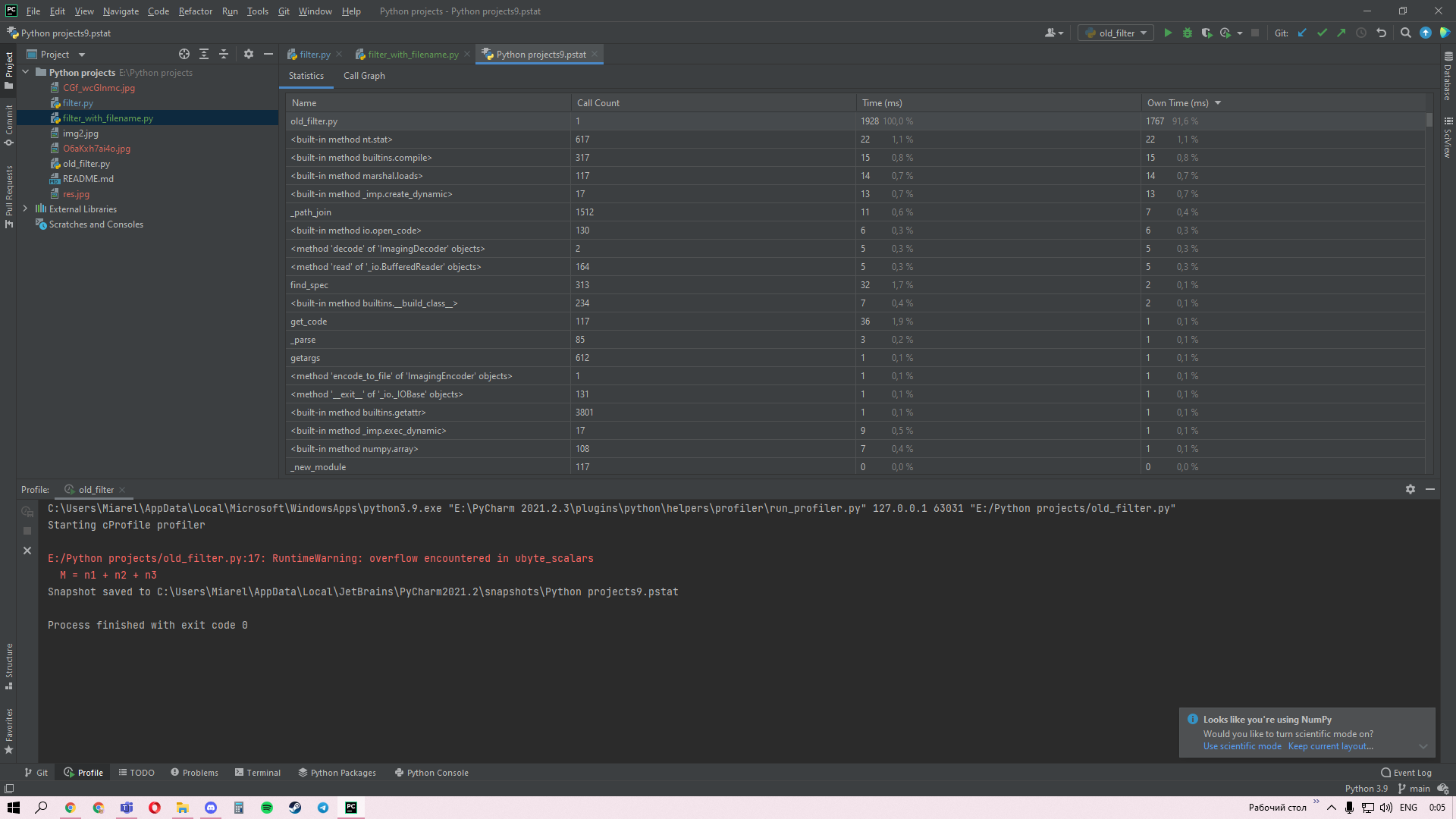Open the Project view dropdown arrow

[82, 55]
